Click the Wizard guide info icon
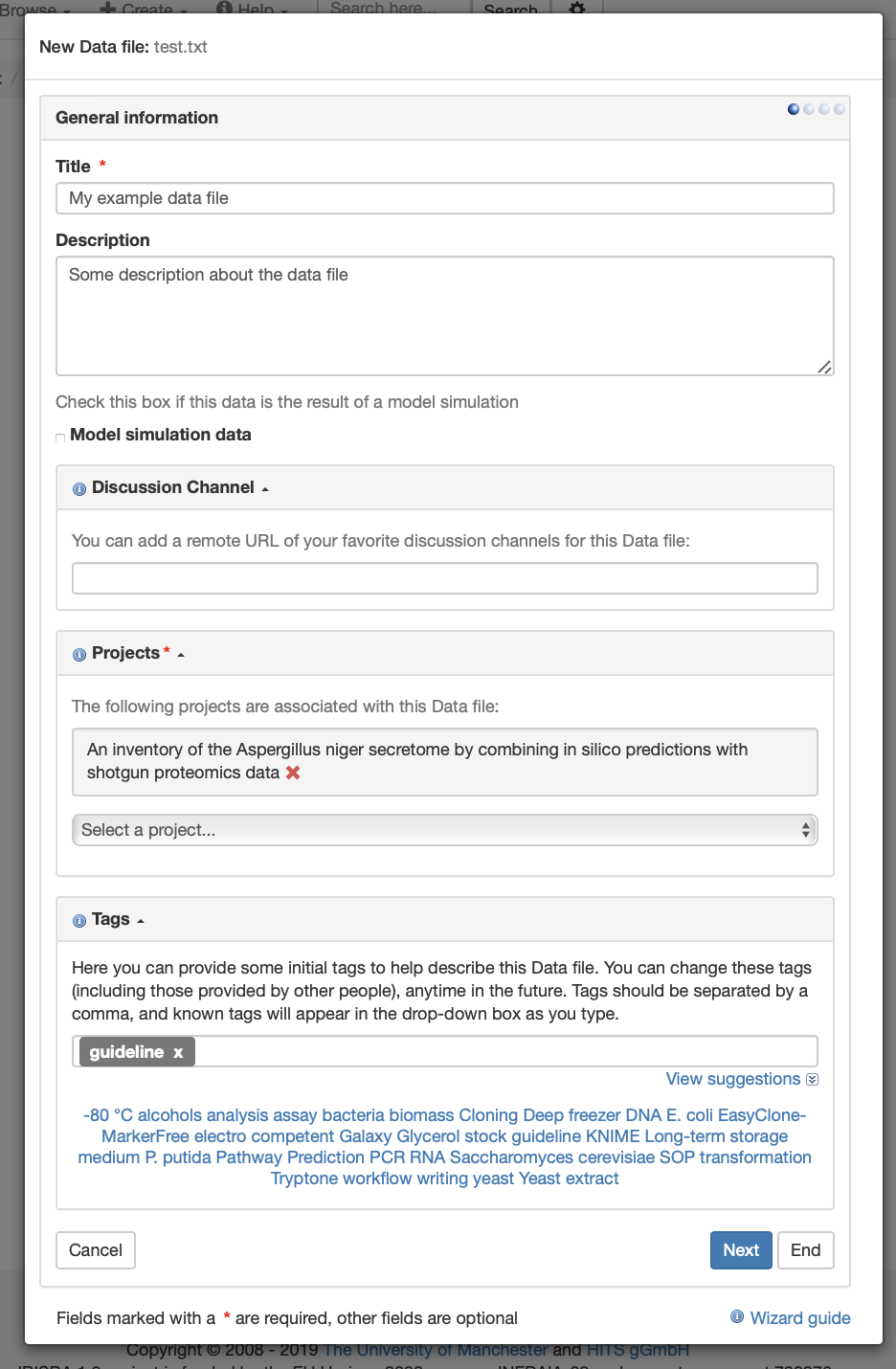Image resolution: width=896 pixels, height=1369 pixels. (737, 1316)
